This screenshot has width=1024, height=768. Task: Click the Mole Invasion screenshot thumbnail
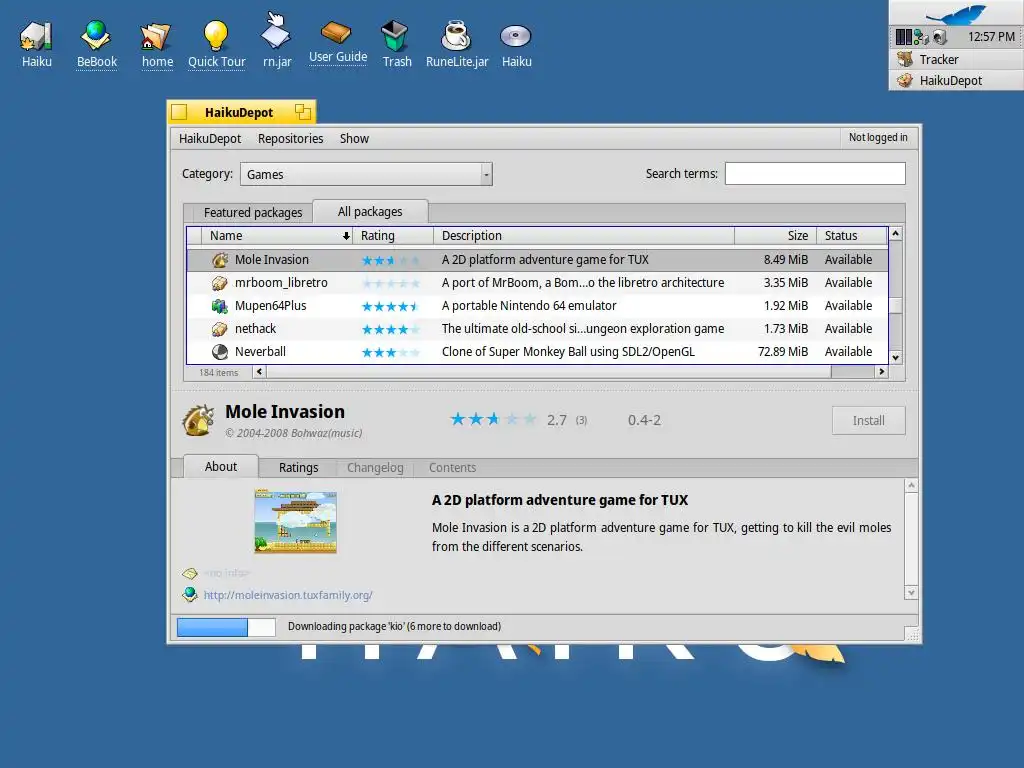[295, 522]
